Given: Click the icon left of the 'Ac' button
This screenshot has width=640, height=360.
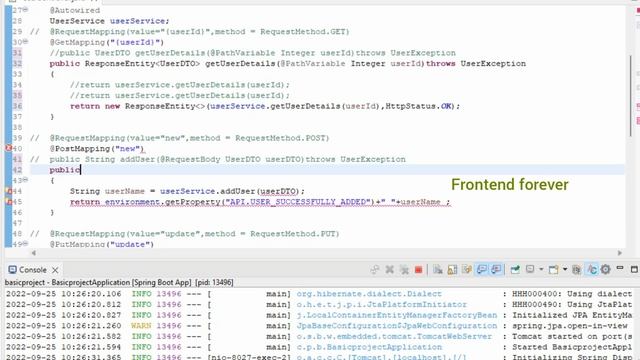Looking at the screenshot, I should click(x=576, y=269).
